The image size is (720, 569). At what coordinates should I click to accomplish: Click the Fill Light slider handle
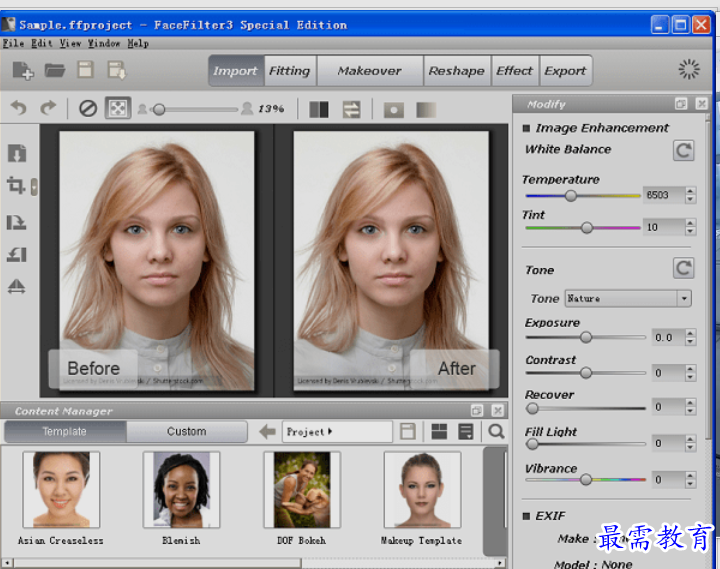532,444
